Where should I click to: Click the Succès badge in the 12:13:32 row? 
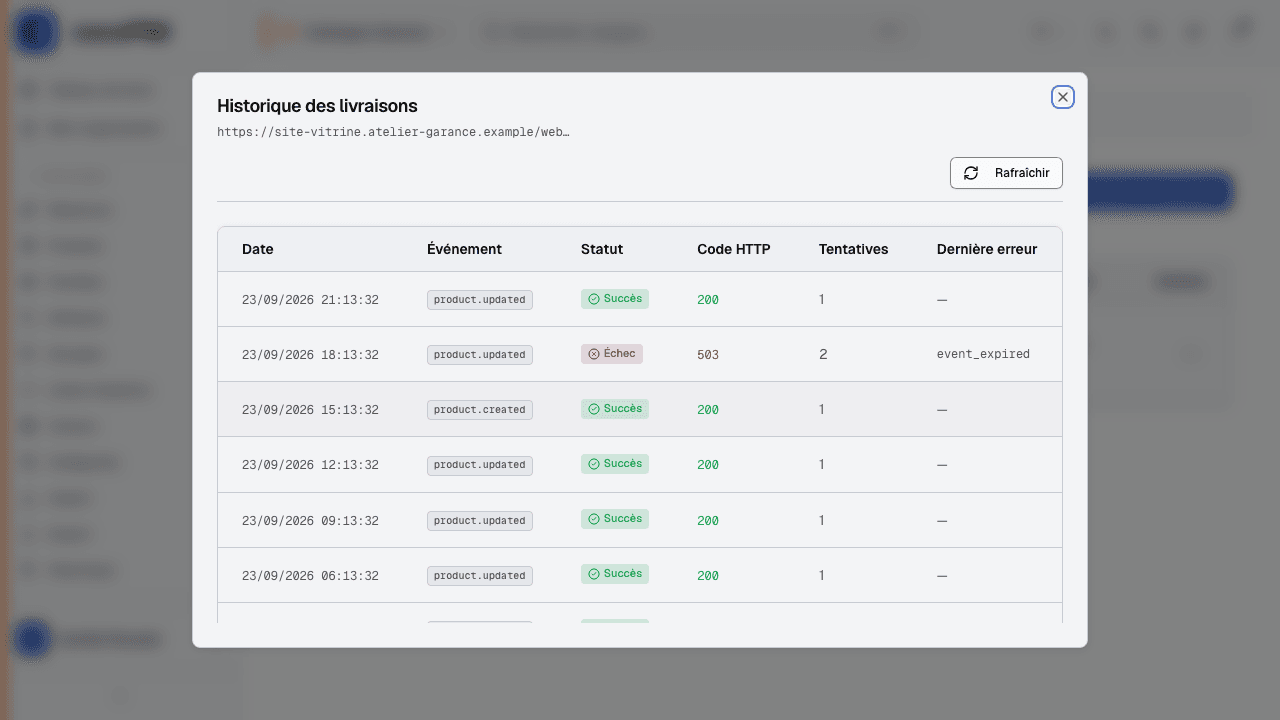point(615,464)
